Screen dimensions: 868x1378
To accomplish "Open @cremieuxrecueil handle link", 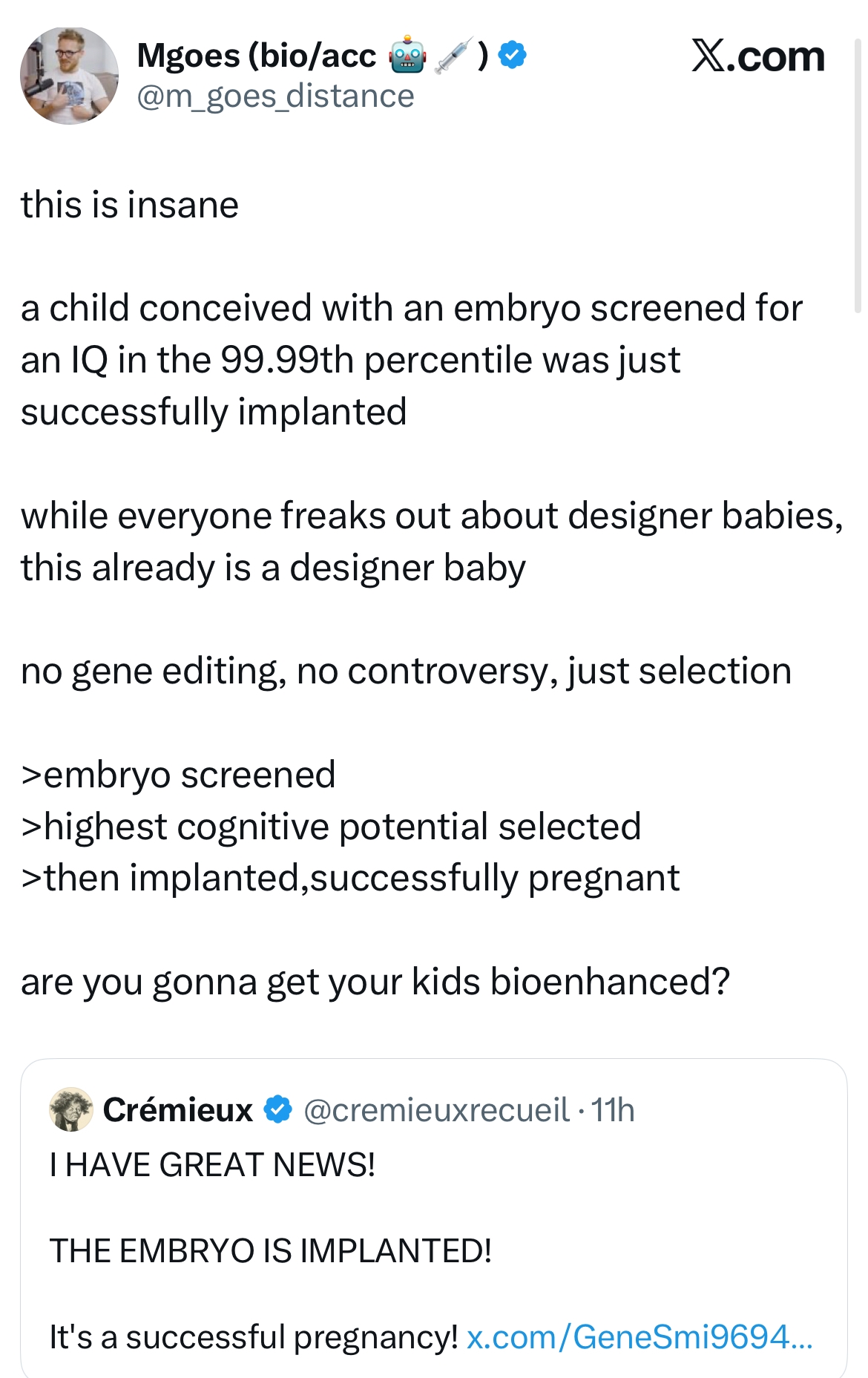I will (437, 1110).
